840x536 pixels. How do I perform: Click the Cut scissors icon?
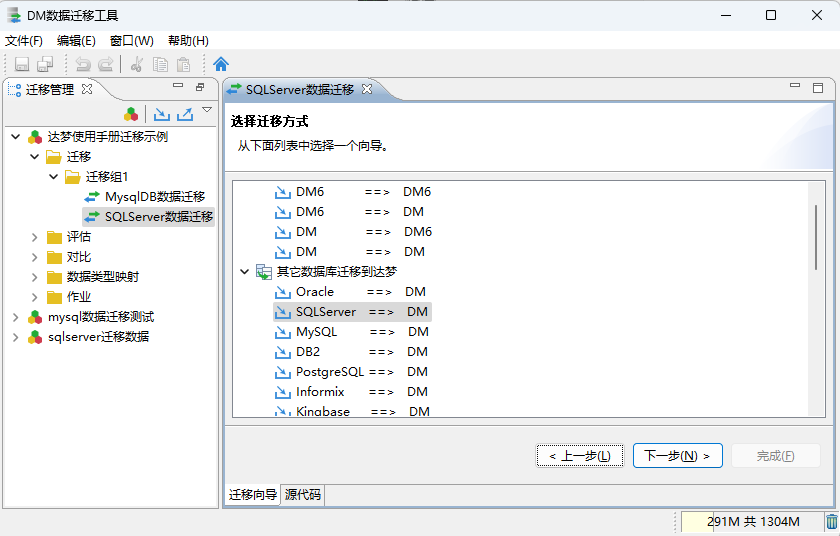point(137,64)
